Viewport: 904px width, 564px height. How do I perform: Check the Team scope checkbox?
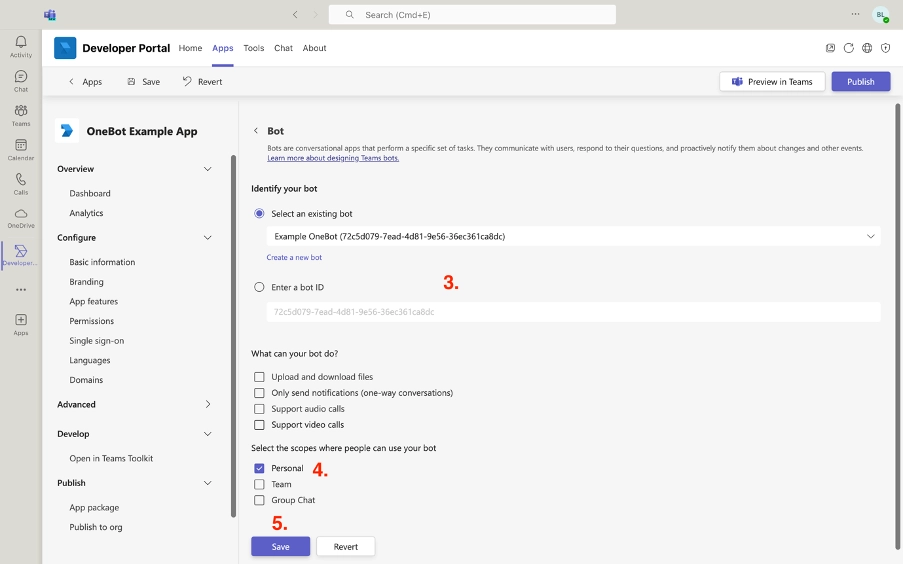click(x=259, y=484)
